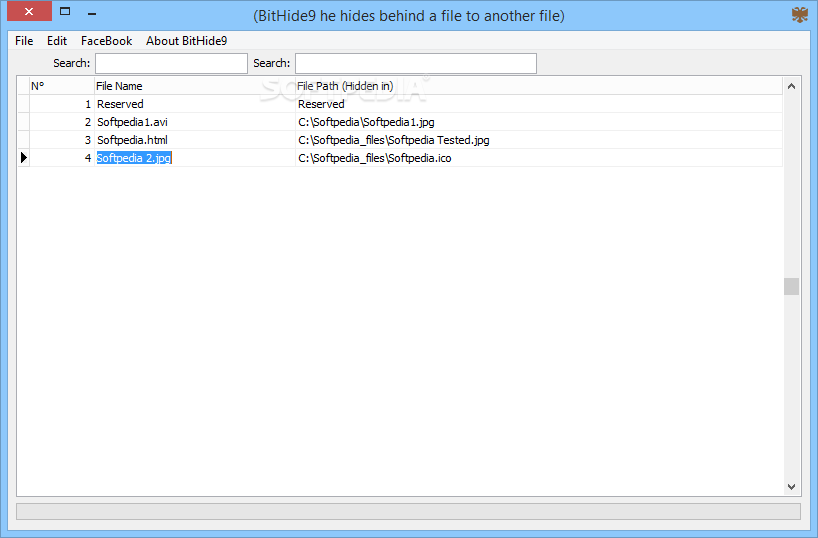Sort by the File Name column header
Viewport: 818px width, 538px height.
click(195, 86)
